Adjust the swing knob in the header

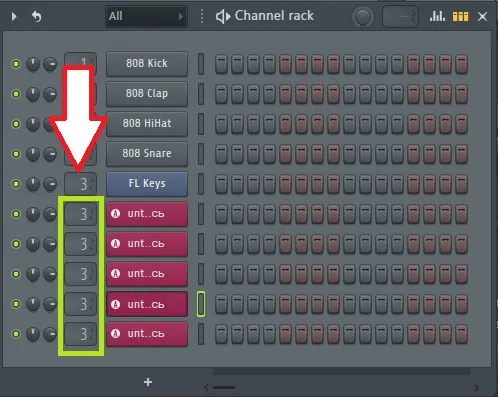[363, 16]
